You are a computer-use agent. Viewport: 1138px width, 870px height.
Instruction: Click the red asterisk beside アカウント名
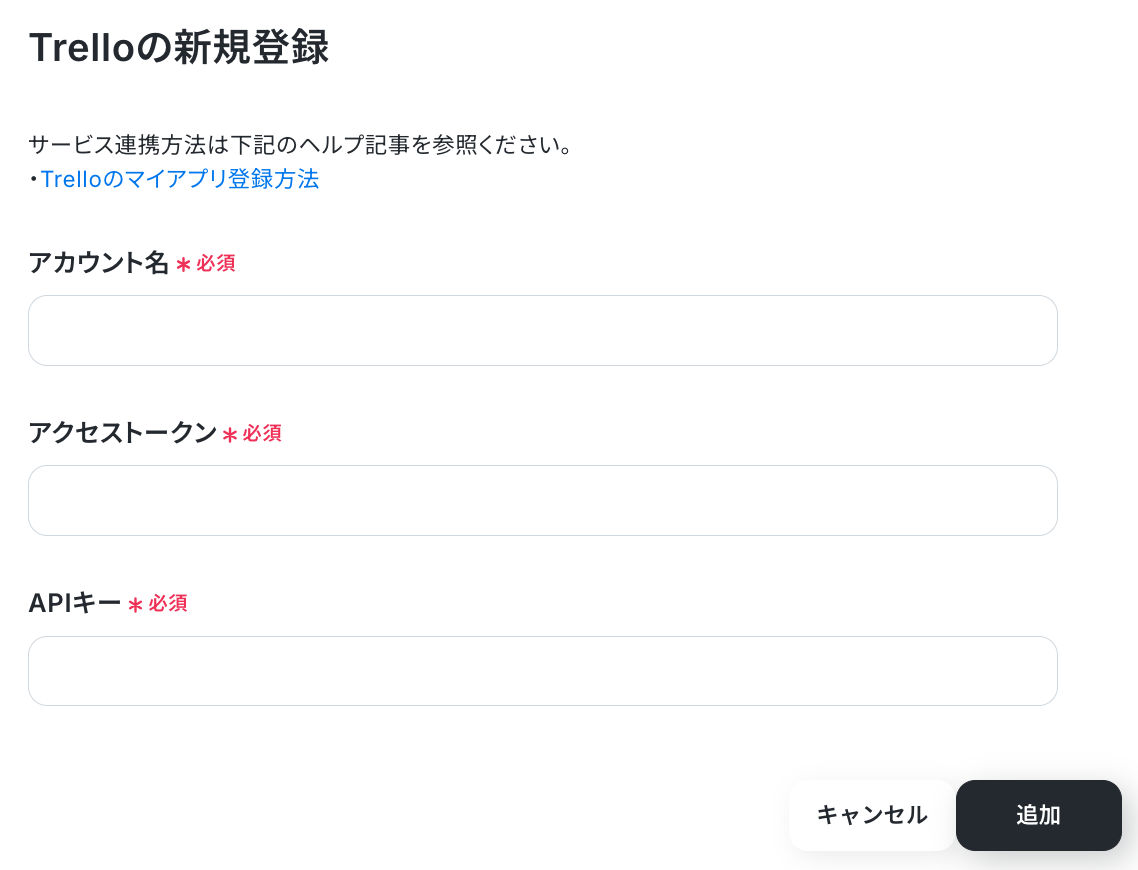pos(184,264)
